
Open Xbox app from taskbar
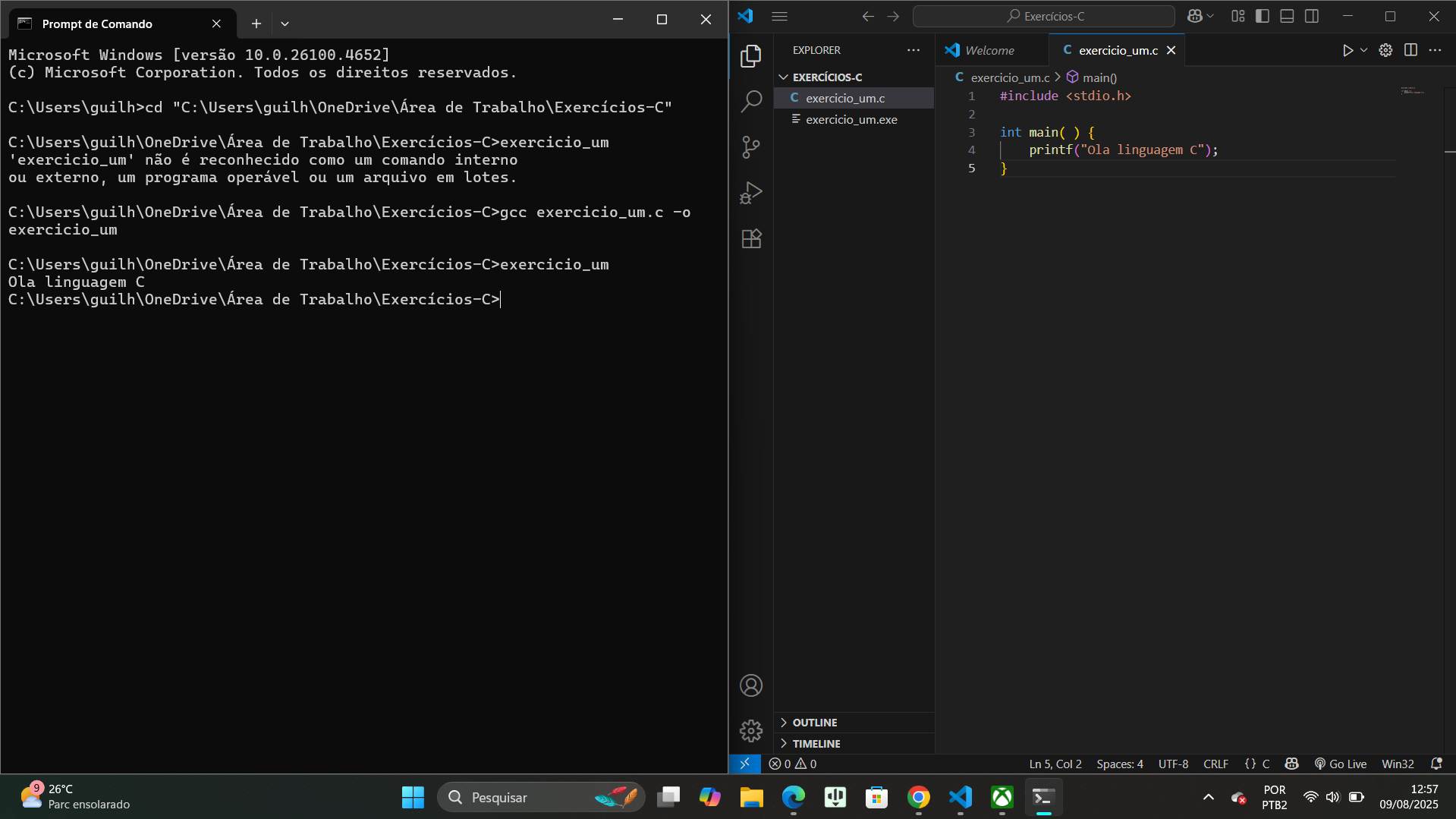coord(1002,797)
